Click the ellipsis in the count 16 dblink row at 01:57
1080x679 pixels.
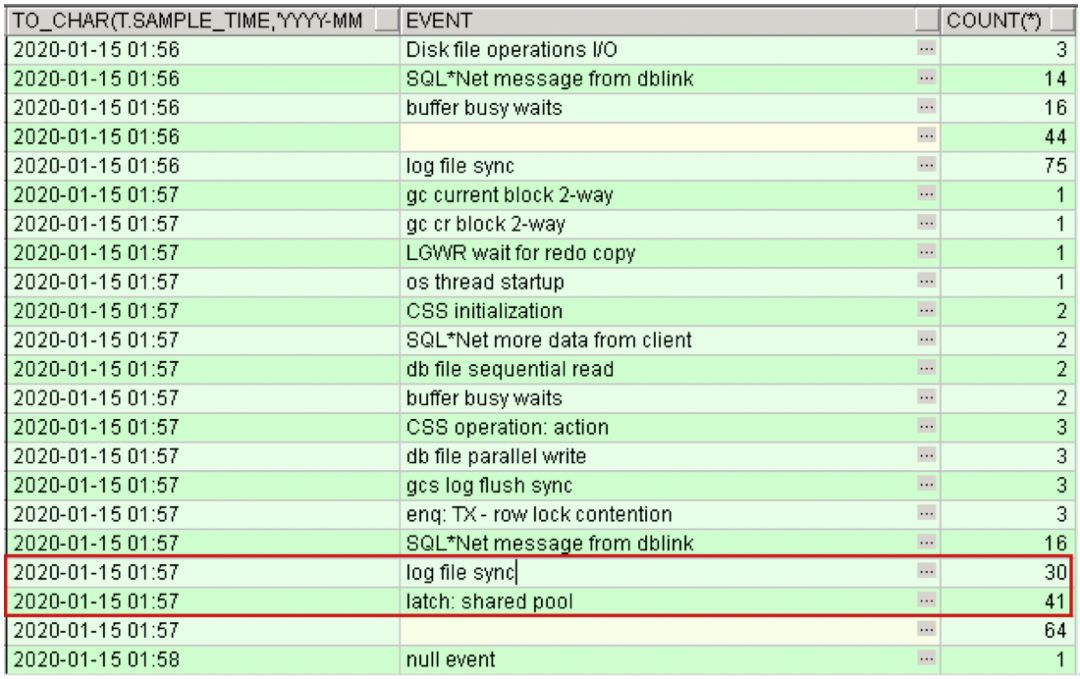(x=926, y=543)
